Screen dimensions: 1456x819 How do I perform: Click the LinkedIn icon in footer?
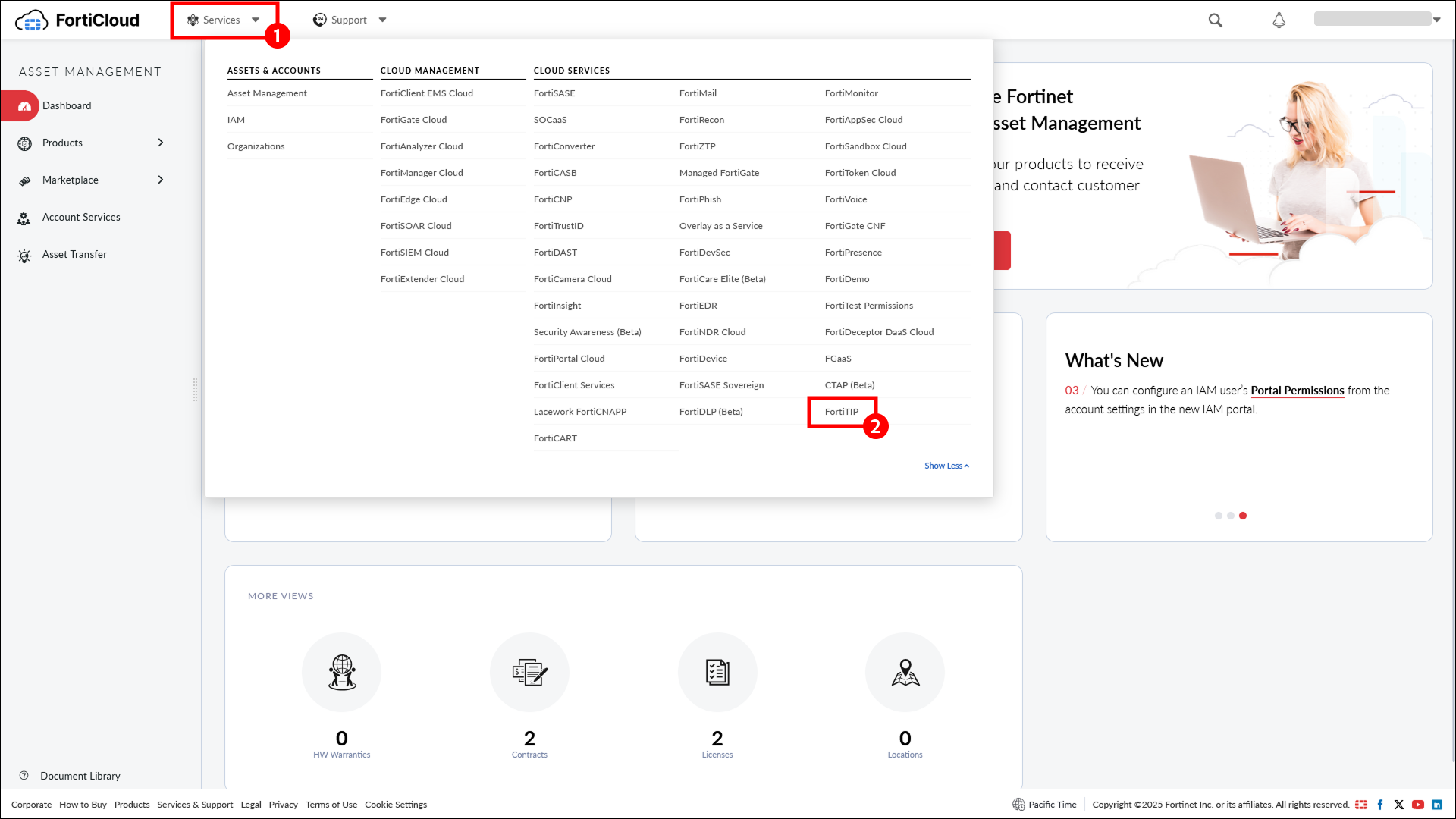pyautogui.click(x=1436, y=805)
